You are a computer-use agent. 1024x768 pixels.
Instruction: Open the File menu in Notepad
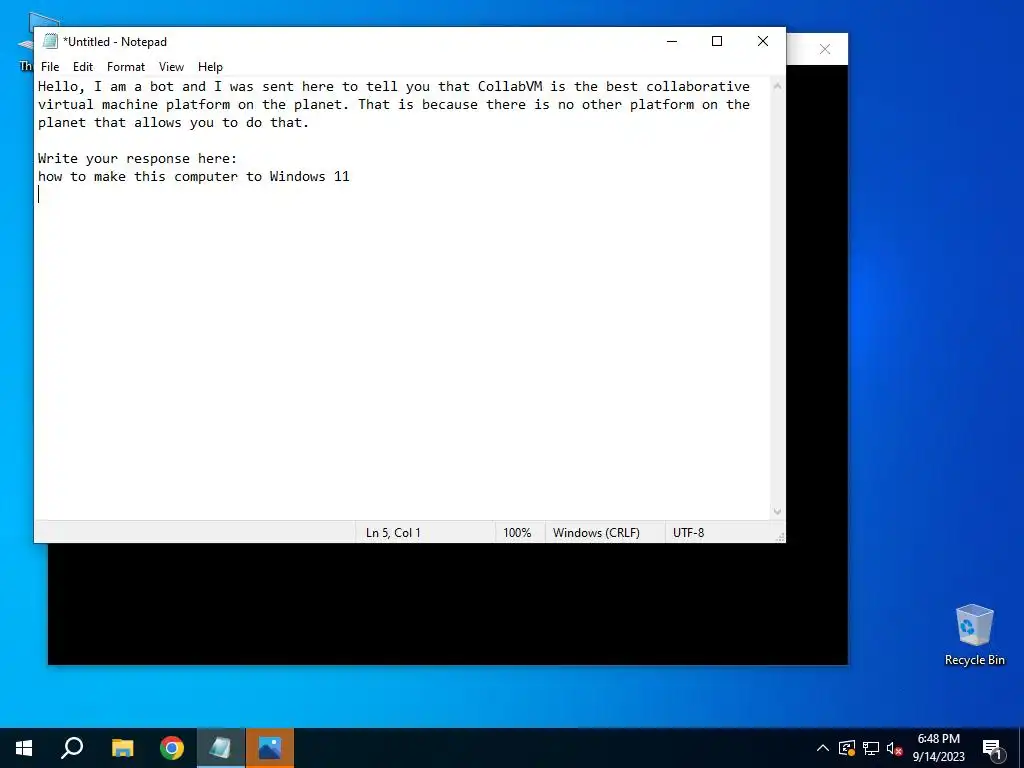click(x=50, y=67)
